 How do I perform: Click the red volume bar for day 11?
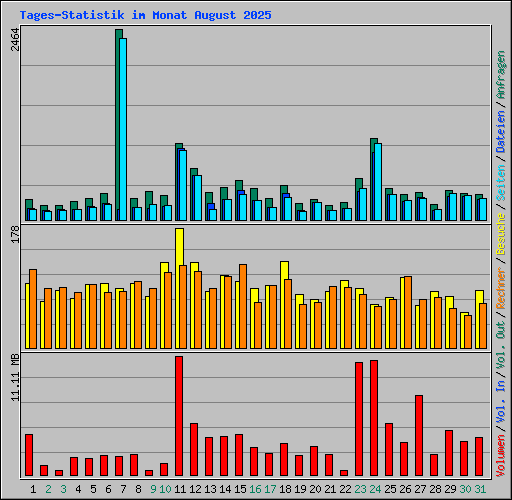point(179,416)
